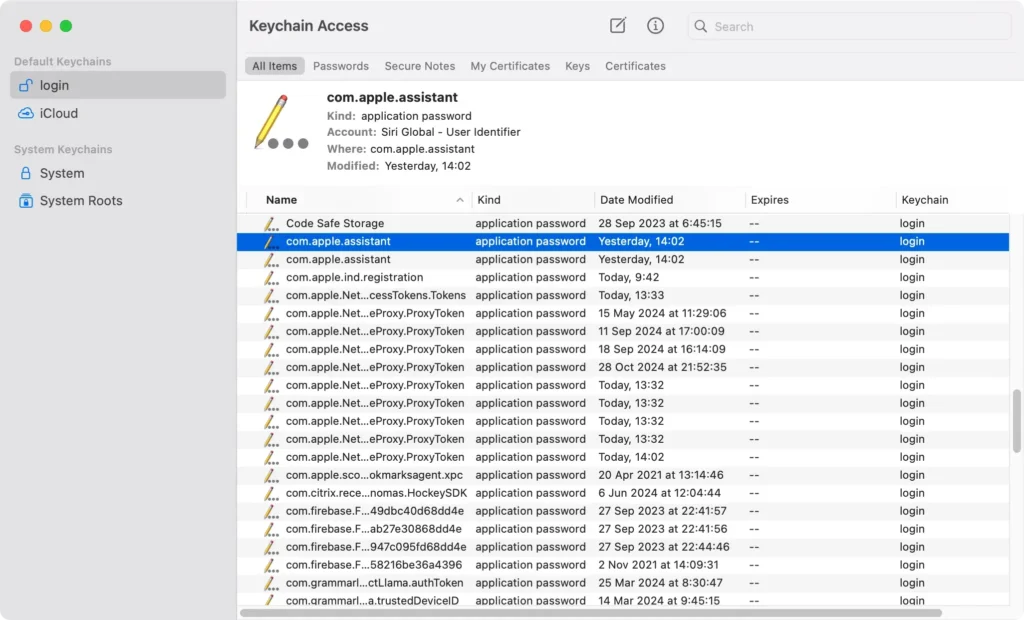Click the key icon beside Code Safe Storage
The height and width of the screenshot is (620, 1024).
[268, 223]
